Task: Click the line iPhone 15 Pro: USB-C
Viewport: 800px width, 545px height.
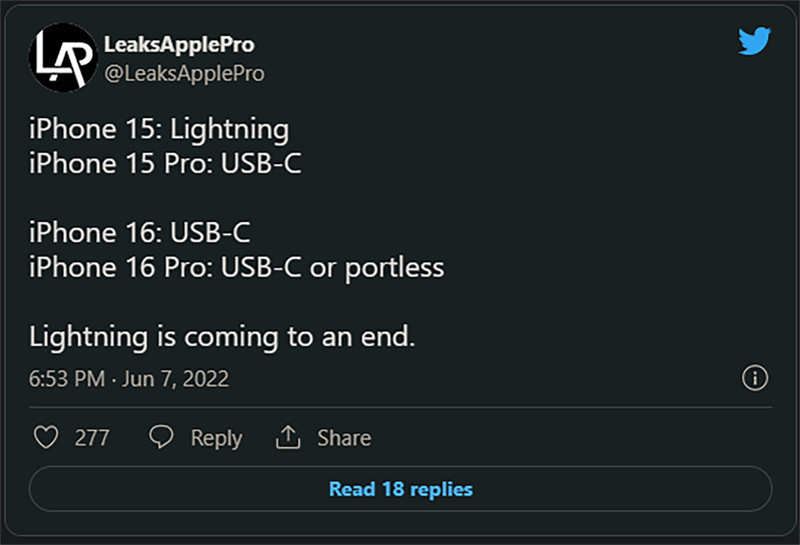Action: [x=165, y=164]
